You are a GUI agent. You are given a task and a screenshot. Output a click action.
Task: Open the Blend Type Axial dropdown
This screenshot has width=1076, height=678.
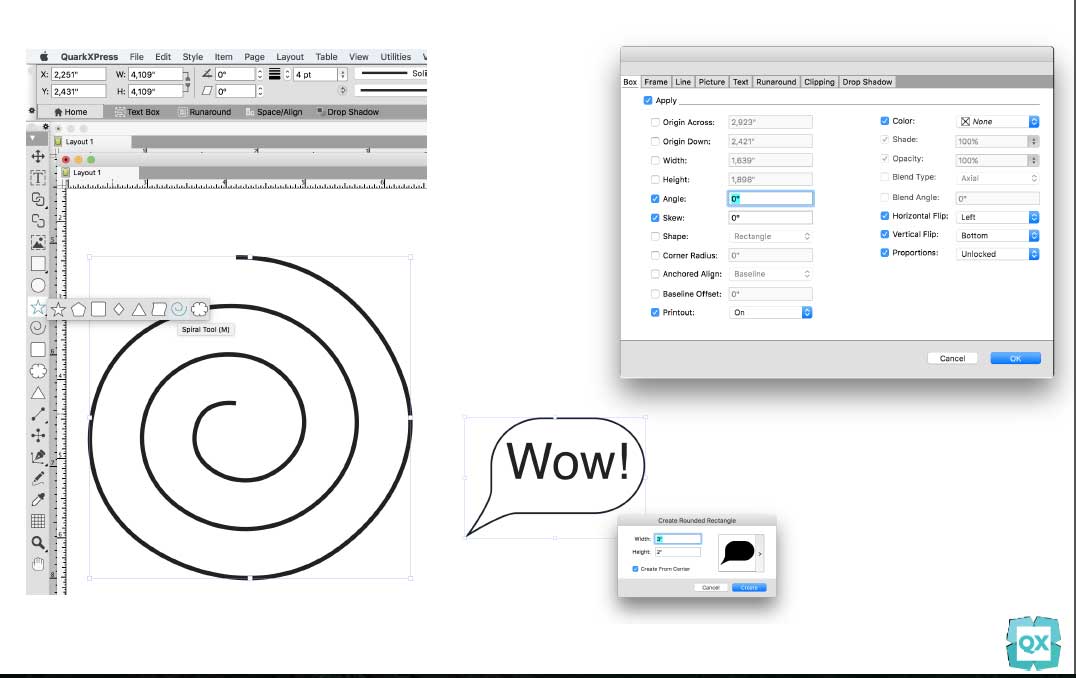[x=997, y=178]
